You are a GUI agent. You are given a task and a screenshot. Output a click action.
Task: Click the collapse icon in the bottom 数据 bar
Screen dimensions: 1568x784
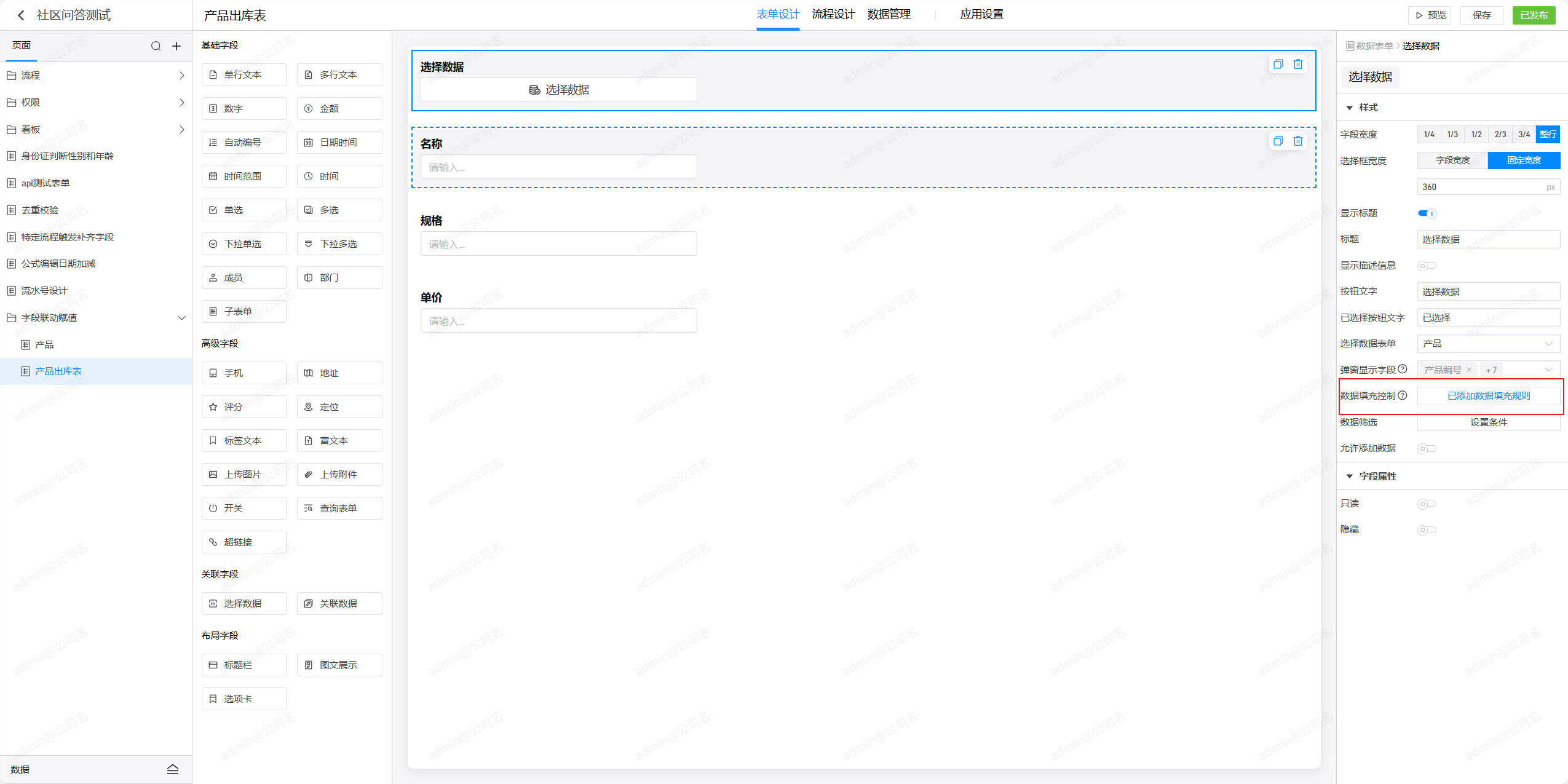pos(173,769)
